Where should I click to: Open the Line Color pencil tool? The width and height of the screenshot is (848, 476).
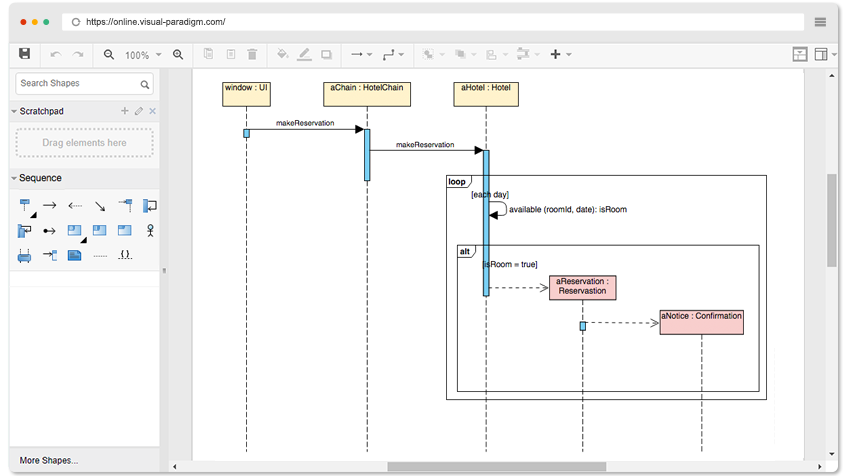tap(304, 54)
